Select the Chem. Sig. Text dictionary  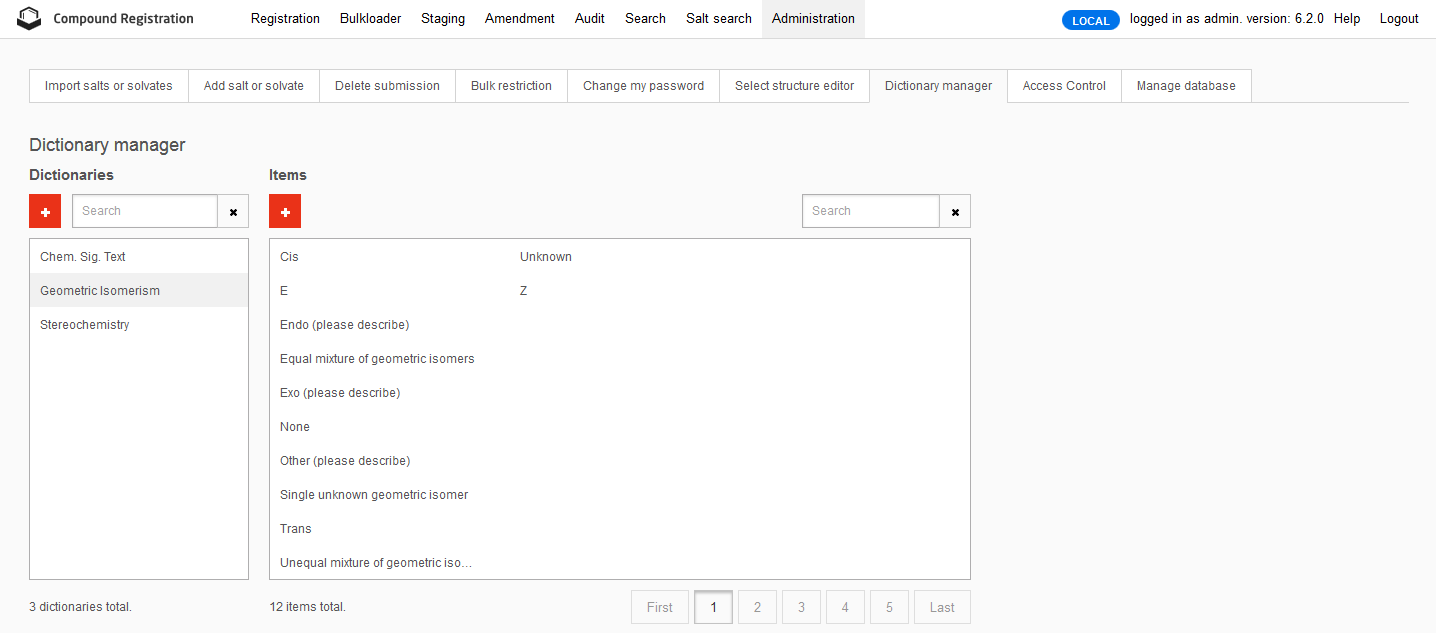tap(83, 256)
